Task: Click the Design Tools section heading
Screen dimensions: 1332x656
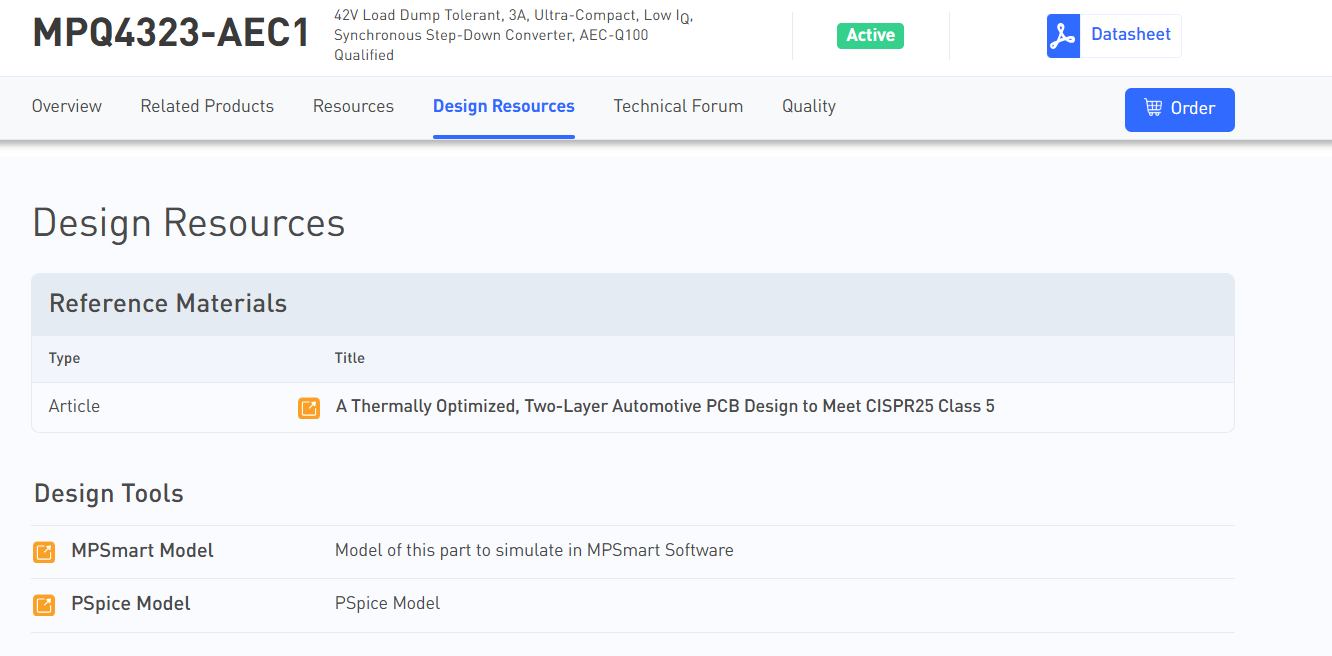Action: tap(109, 494)
